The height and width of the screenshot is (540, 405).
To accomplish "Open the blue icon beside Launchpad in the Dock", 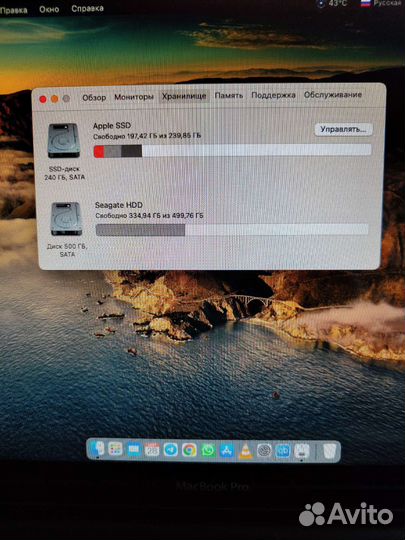I will 134,449.
